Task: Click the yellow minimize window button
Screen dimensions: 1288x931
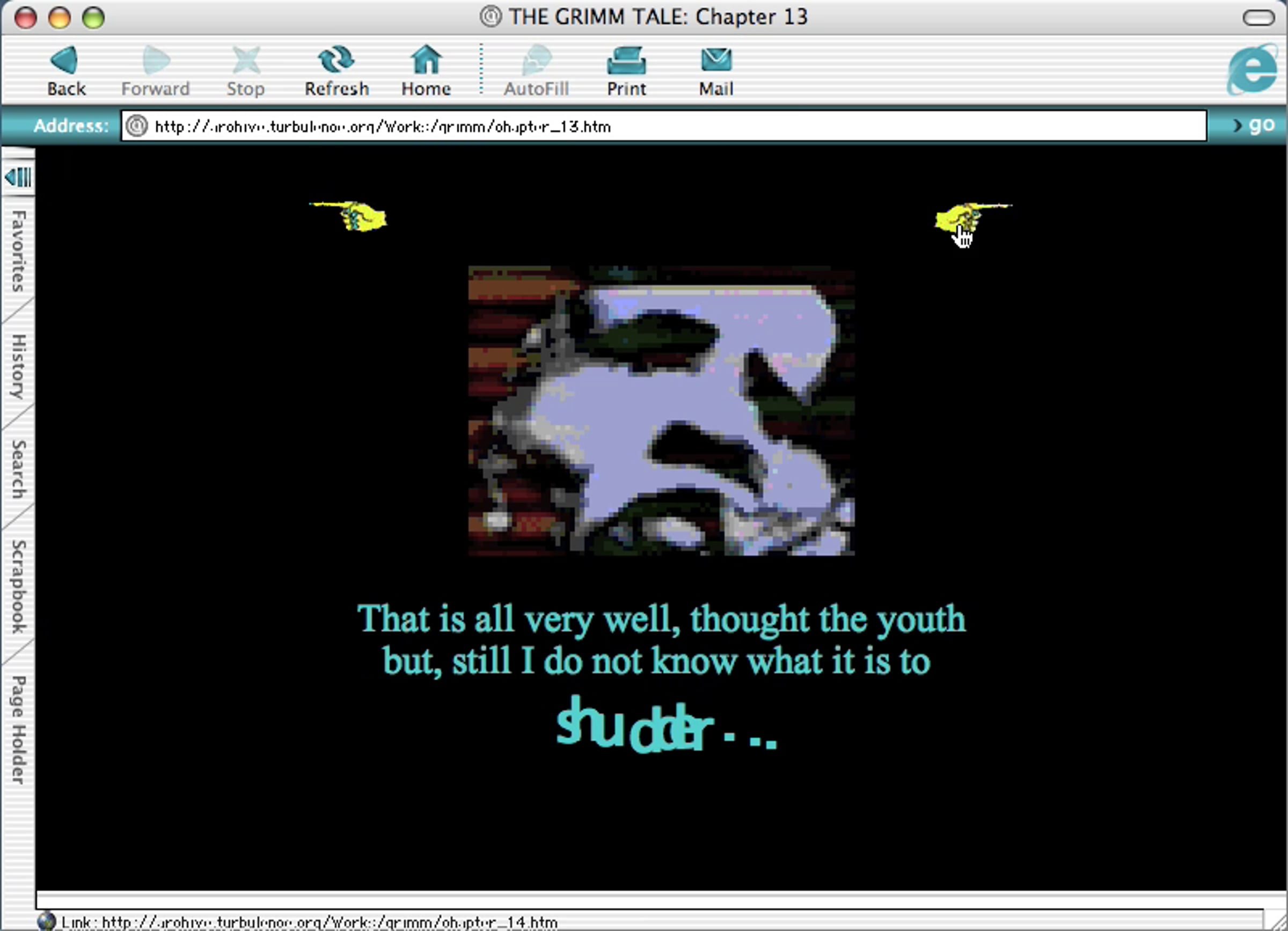Action: click(x=59, y=18)
